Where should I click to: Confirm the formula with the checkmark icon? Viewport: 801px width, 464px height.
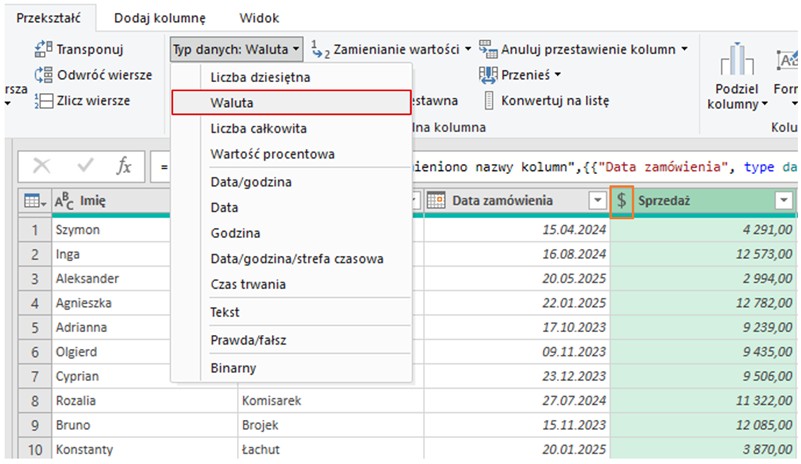point(85,165)
